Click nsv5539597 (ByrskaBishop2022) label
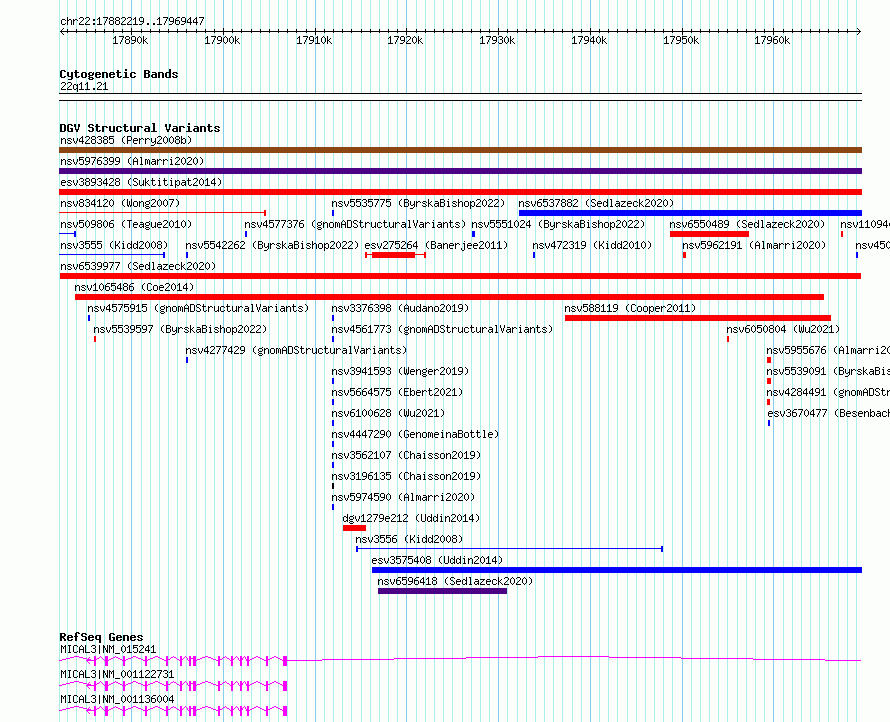Image resolution: width=890 pixels, height=722 pixels. pyautogui.click(x=180, y=329)
